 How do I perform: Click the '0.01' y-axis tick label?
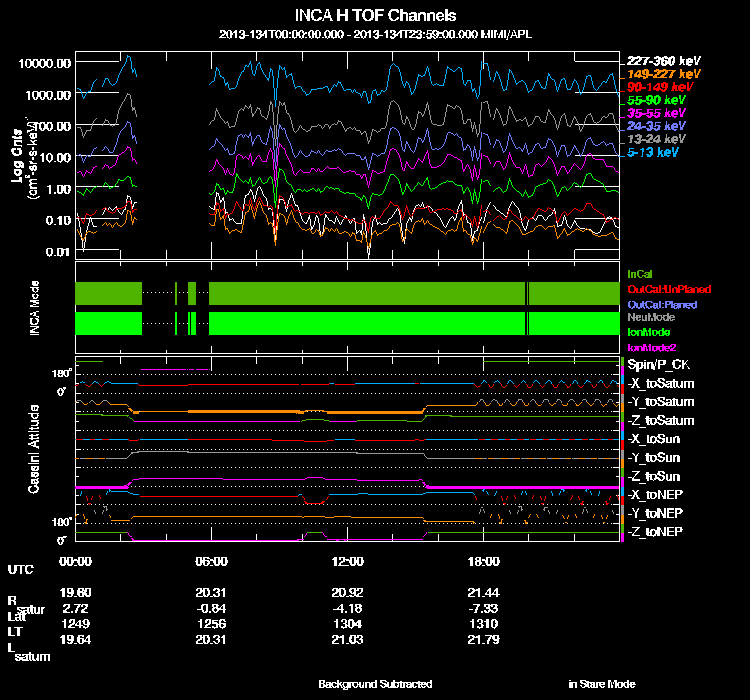[58, 252]
